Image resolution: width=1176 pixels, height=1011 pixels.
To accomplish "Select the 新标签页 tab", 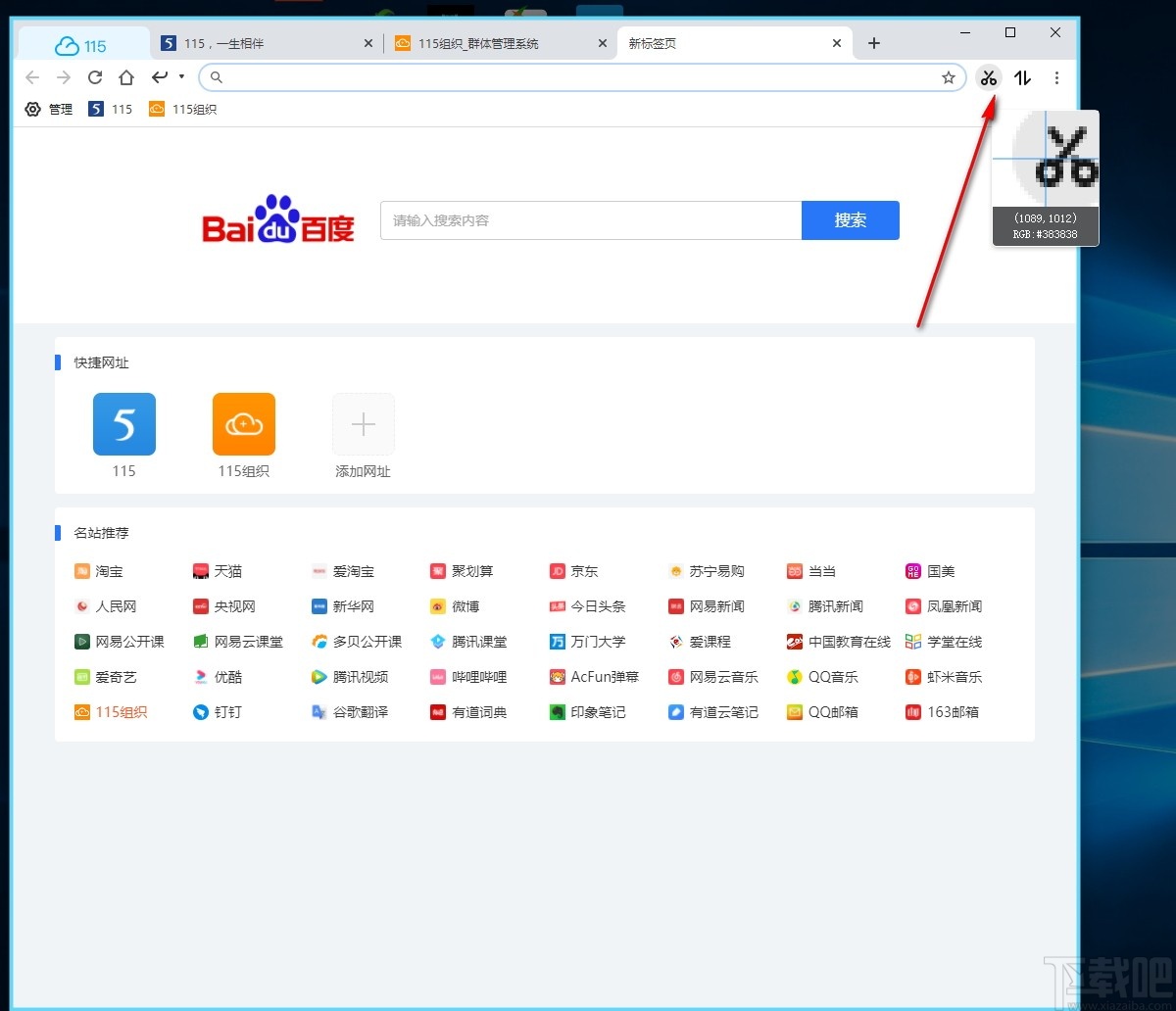I will pyautogui.click(x=735, y=43).
